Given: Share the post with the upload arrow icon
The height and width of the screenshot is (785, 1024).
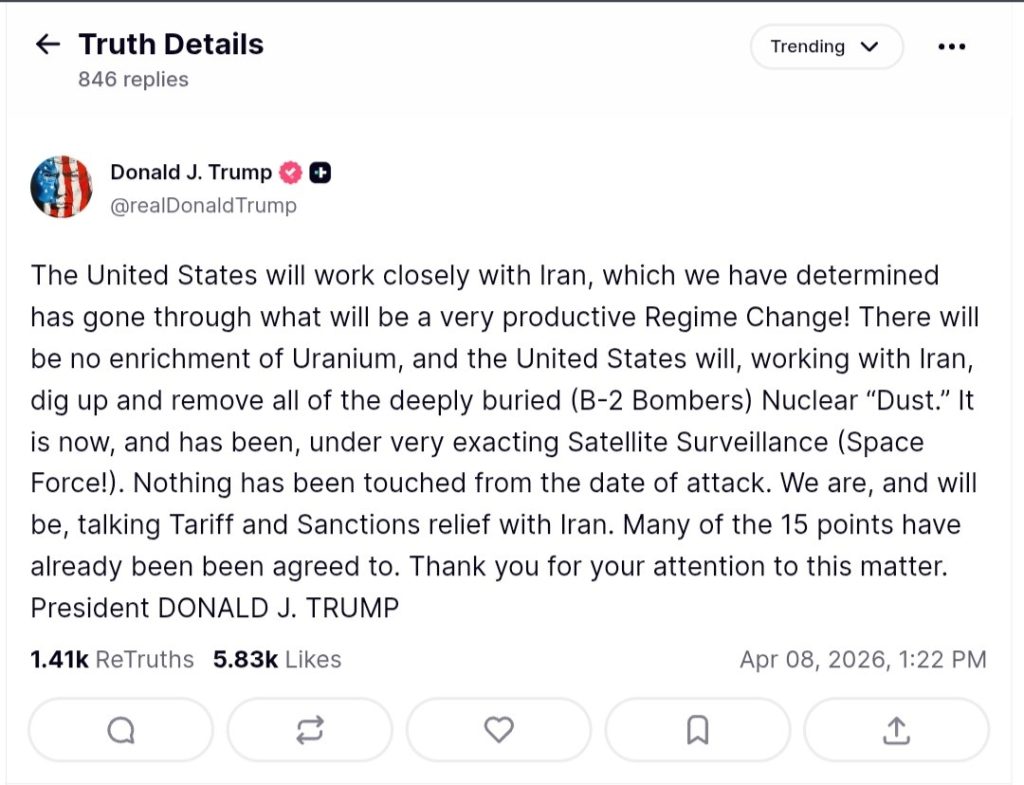Looking at the screenshot, I should pyautogui.click(x=896, y=730).
